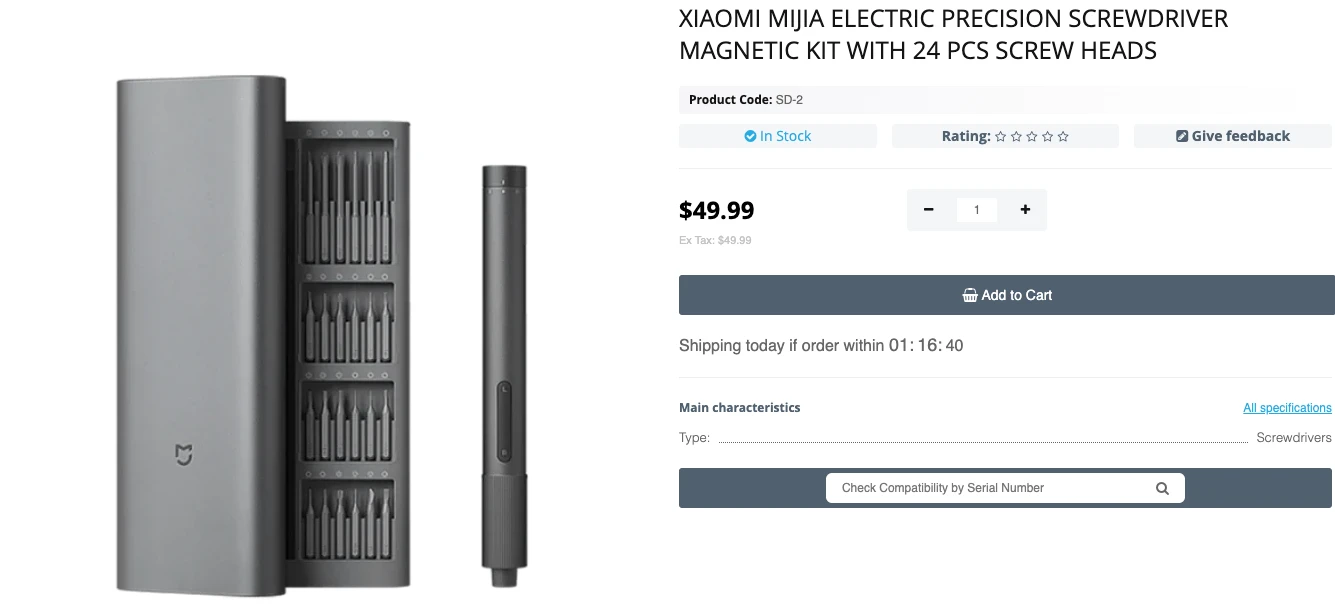Click the checkmark icon next to In Stock
1335x610 pixels.
751,136
